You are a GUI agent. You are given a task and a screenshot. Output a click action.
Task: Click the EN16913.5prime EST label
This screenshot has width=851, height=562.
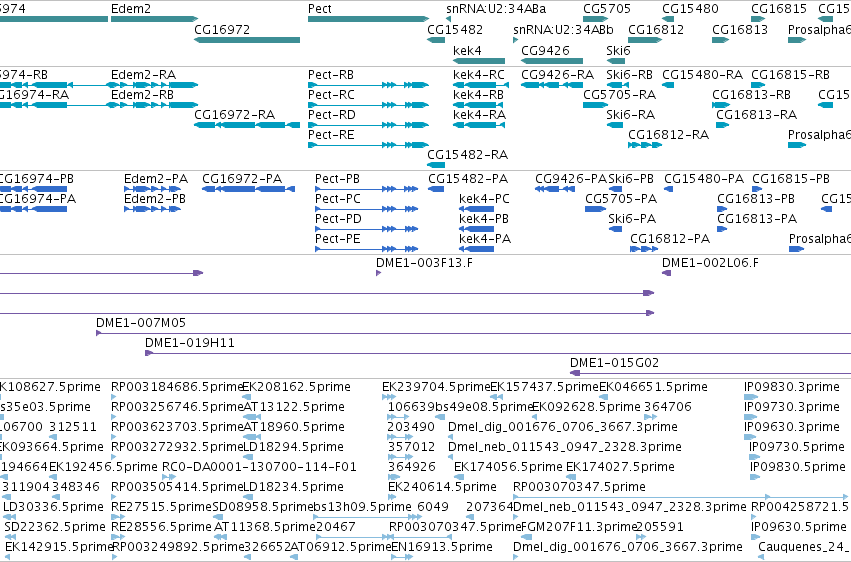[442, 547]
